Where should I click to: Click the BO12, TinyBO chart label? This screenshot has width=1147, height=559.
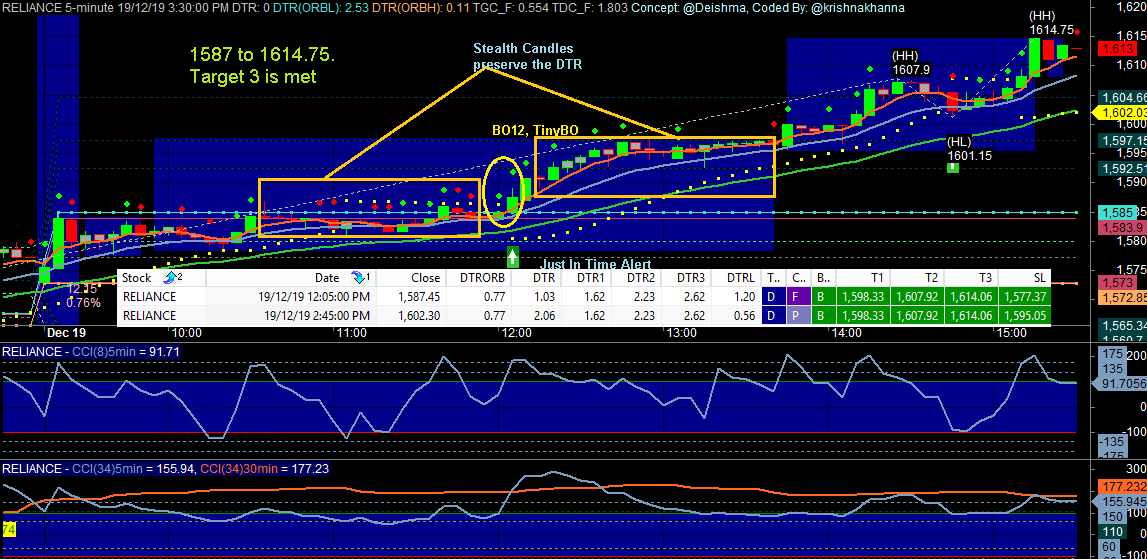click(x=535, y=130)
